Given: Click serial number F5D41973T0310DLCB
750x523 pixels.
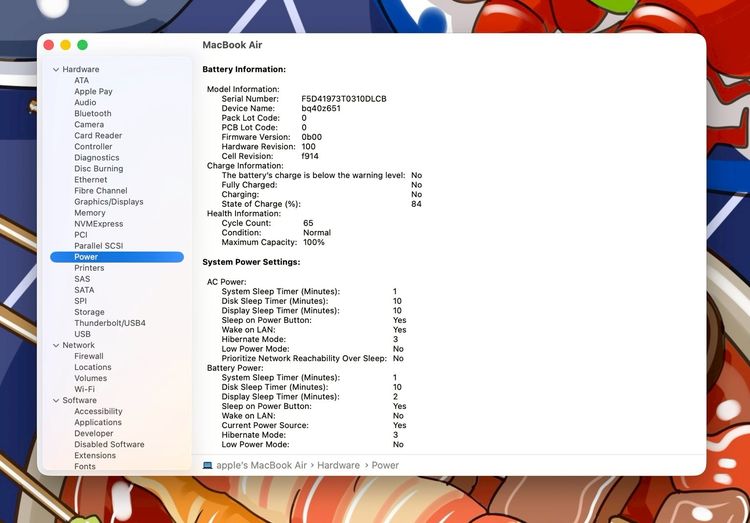Looking at the screenshot, I should point(344,99).
